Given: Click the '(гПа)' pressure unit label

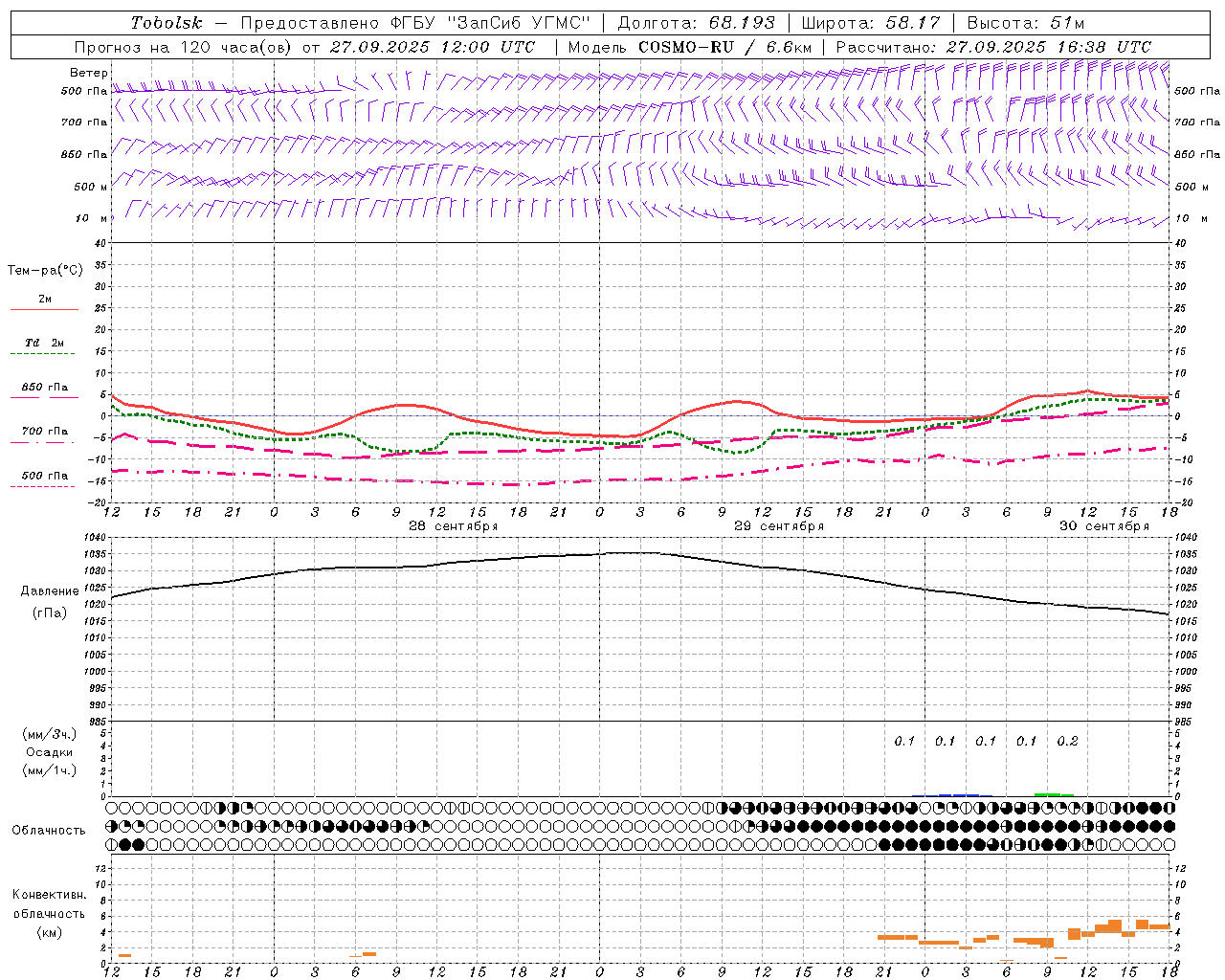Looking at the screenshot, I should click(x=50, y=613).
